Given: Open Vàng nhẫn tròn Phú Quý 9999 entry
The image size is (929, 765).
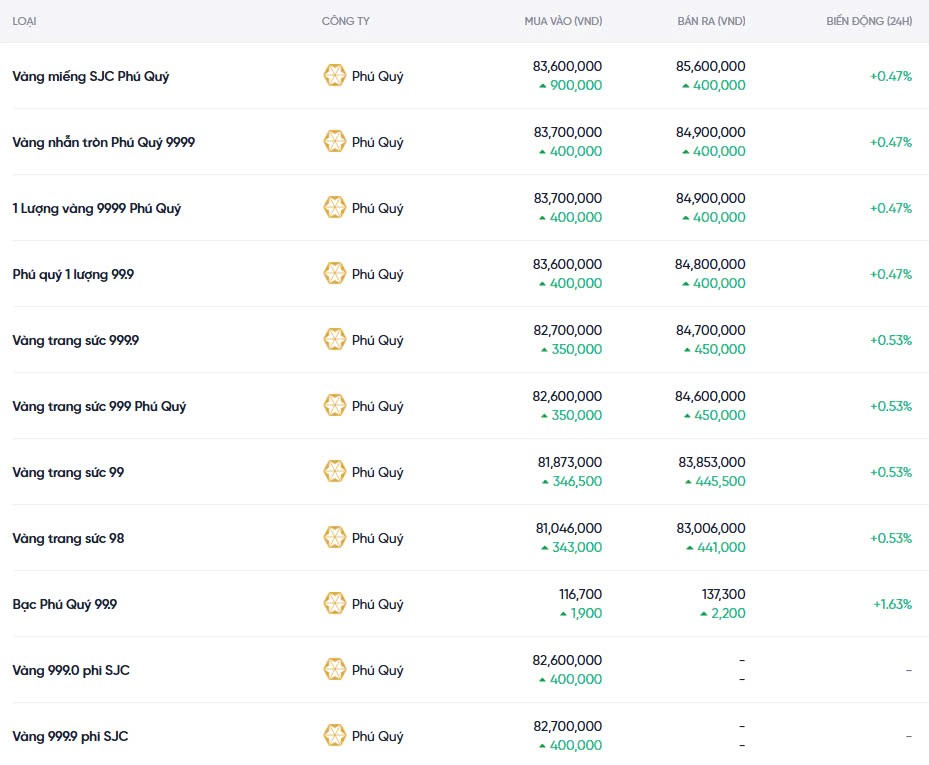Looking at the screenshot, I should point(104,142).
